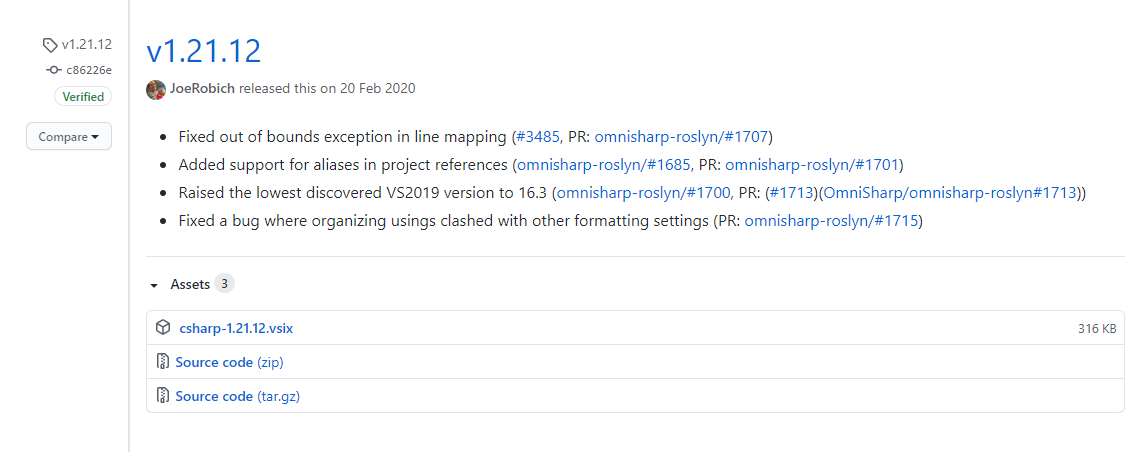Image resolution: width=1134 pixels, height=452 pixels.
Task: Download csharp-1.21.12.vsix file
Action: point(236,328)
